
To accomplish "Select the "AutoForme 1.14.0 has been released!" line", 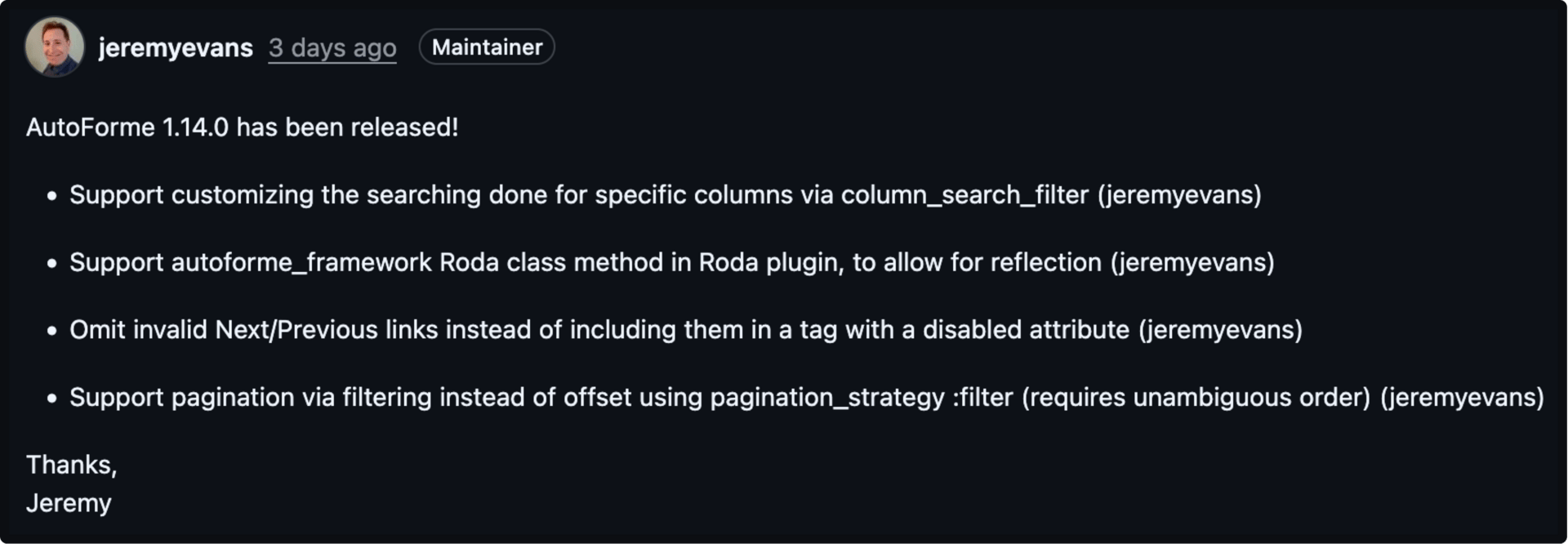I will point(243,127).
